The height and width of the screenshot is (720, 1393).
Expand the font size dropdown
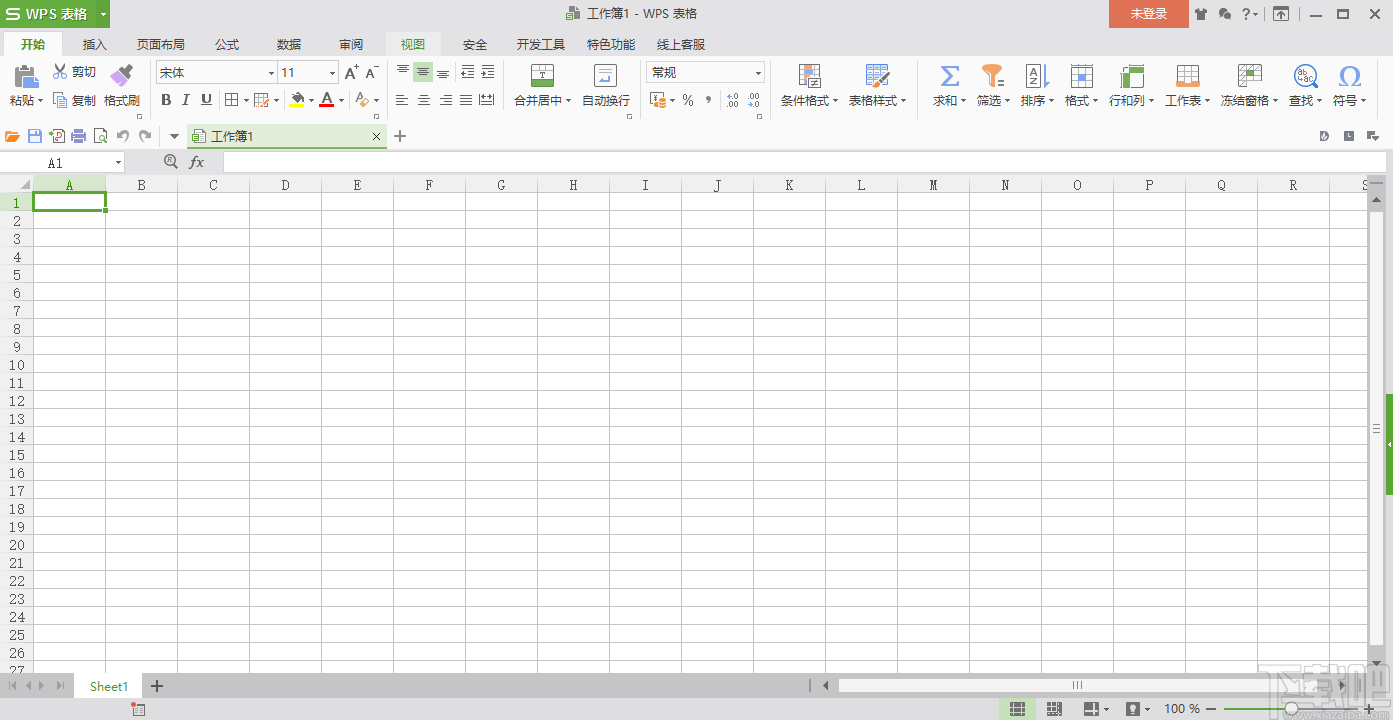[332, 72]
